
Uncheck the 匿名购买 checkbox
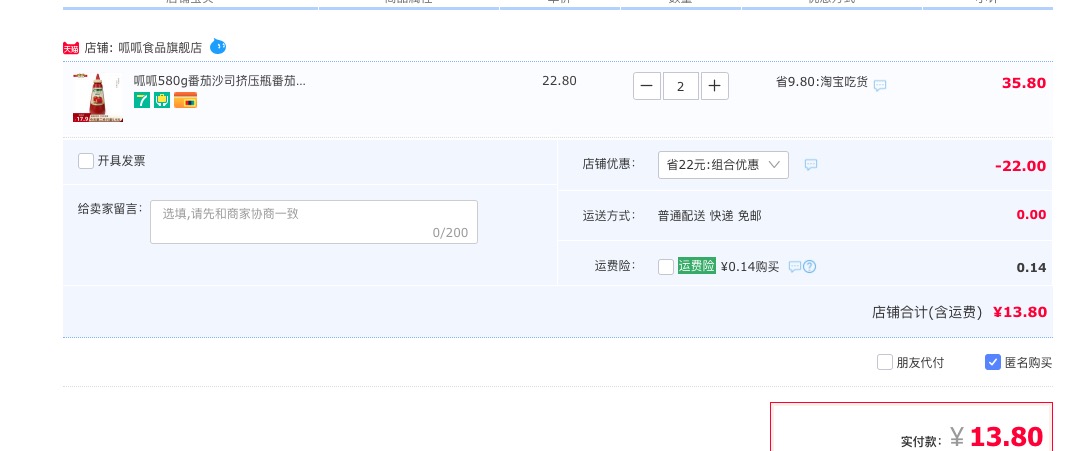pyautogui.click(x=993, y=362)
